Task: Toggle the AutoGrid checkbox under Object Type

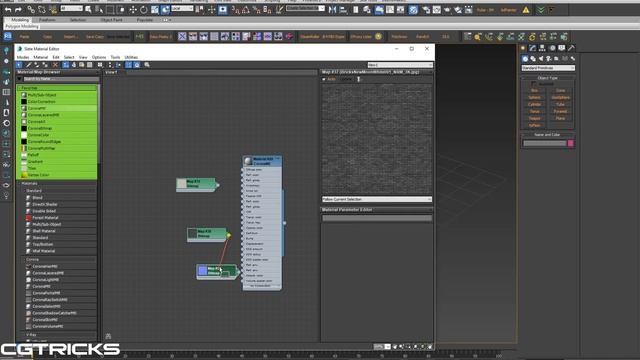Action: pos(534,84)
